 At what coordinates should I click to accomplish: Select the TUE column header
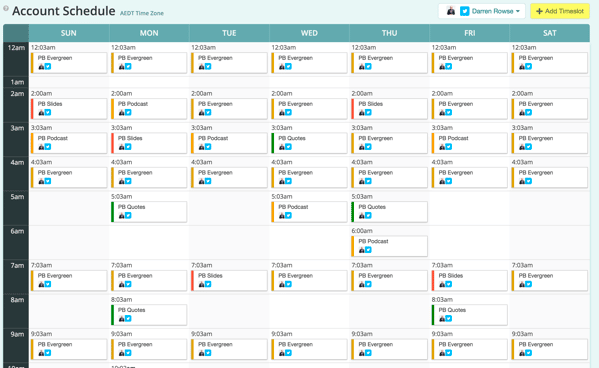(x=229, y=33)
